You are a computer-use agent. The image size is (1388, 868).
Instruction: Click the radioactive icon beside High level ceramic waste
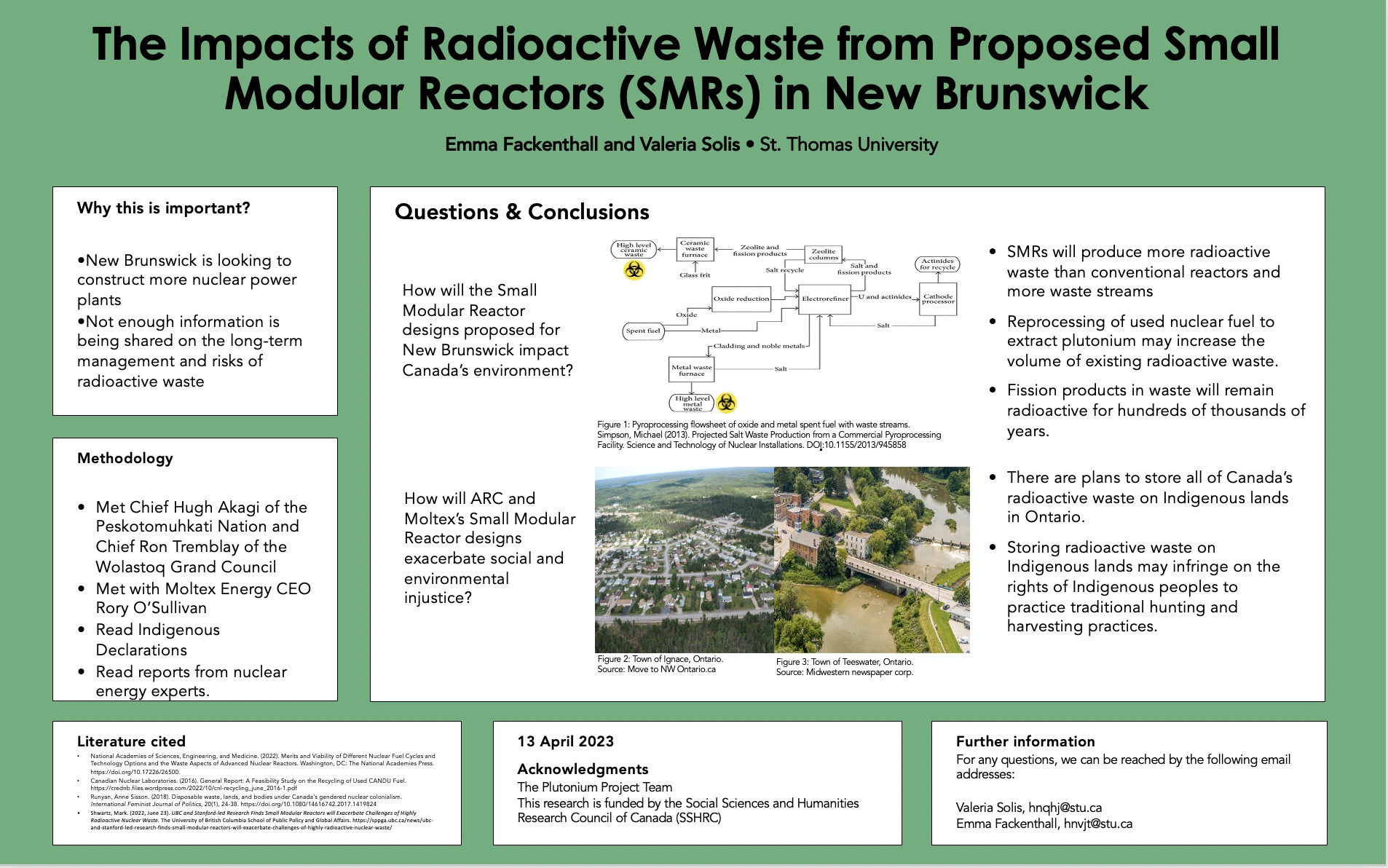634,270
